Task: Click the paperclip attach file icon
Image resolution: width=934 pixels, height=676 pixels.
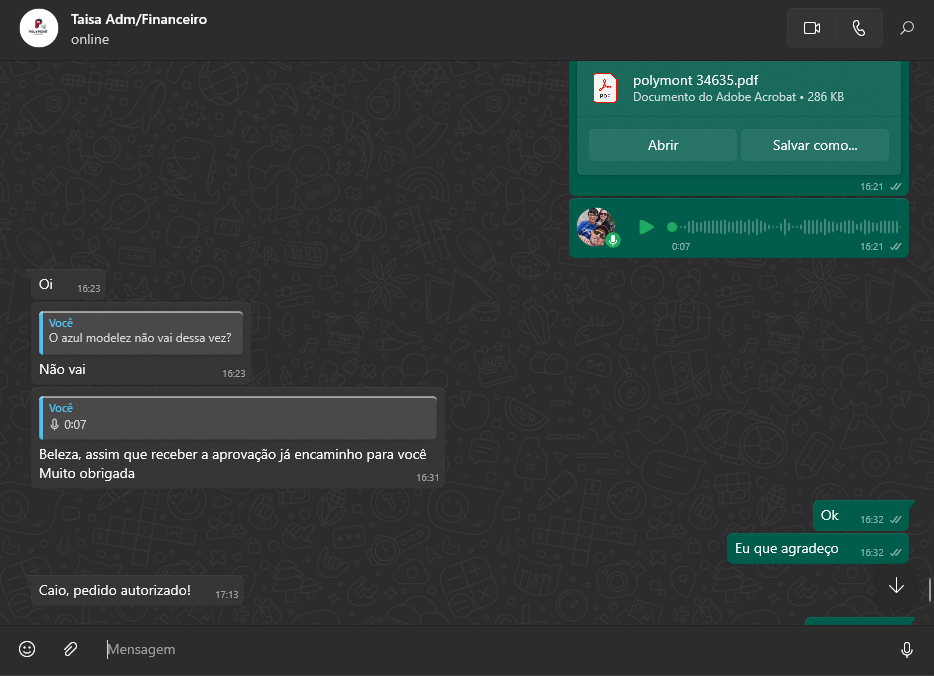Action: coord(70,649)
